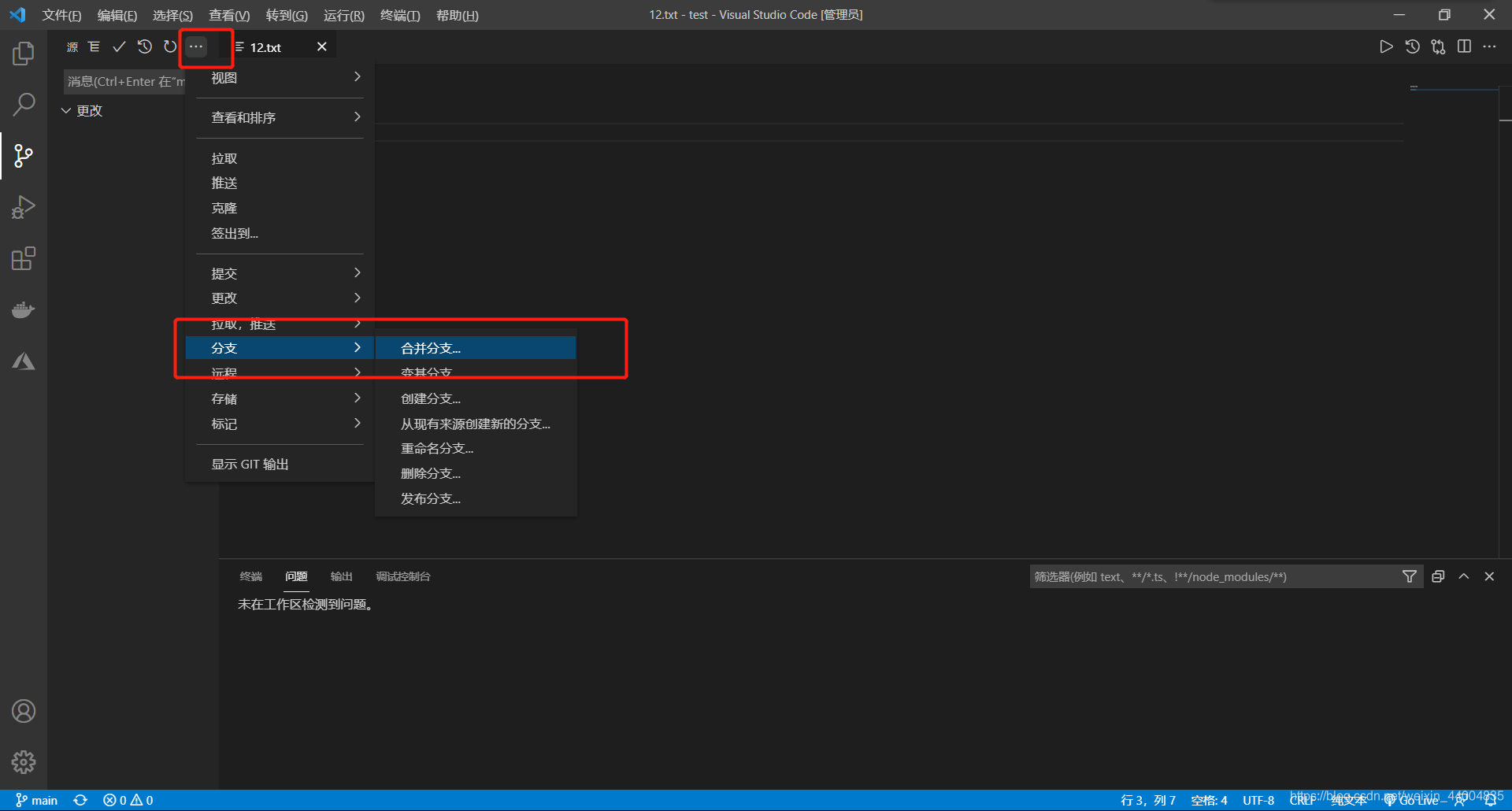The image size is (1512, 811).
Task: Open the Accounts menu icon
Action: 24,711
